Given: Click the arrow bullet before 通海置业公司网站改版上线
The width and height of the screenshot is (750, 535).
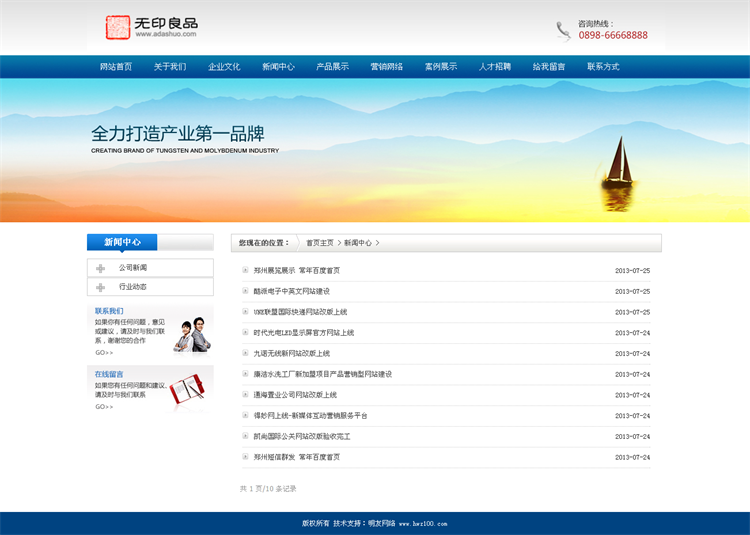Looking at the screenshot, I should point(245,394).
